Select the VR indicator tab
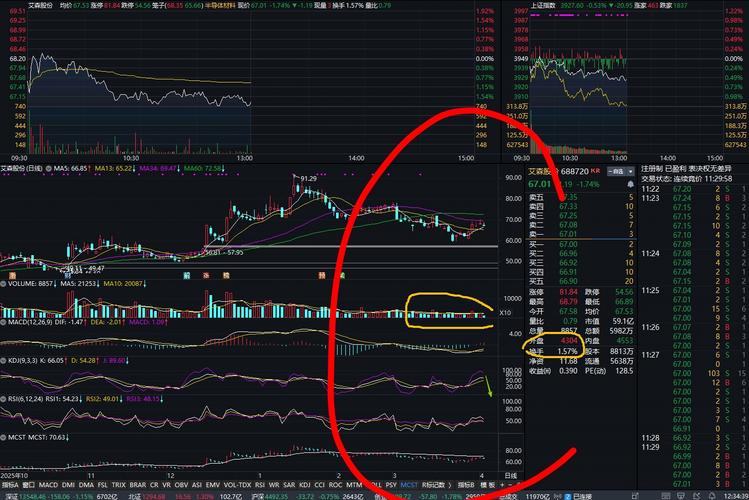749x500 pixels. (166, 485)
